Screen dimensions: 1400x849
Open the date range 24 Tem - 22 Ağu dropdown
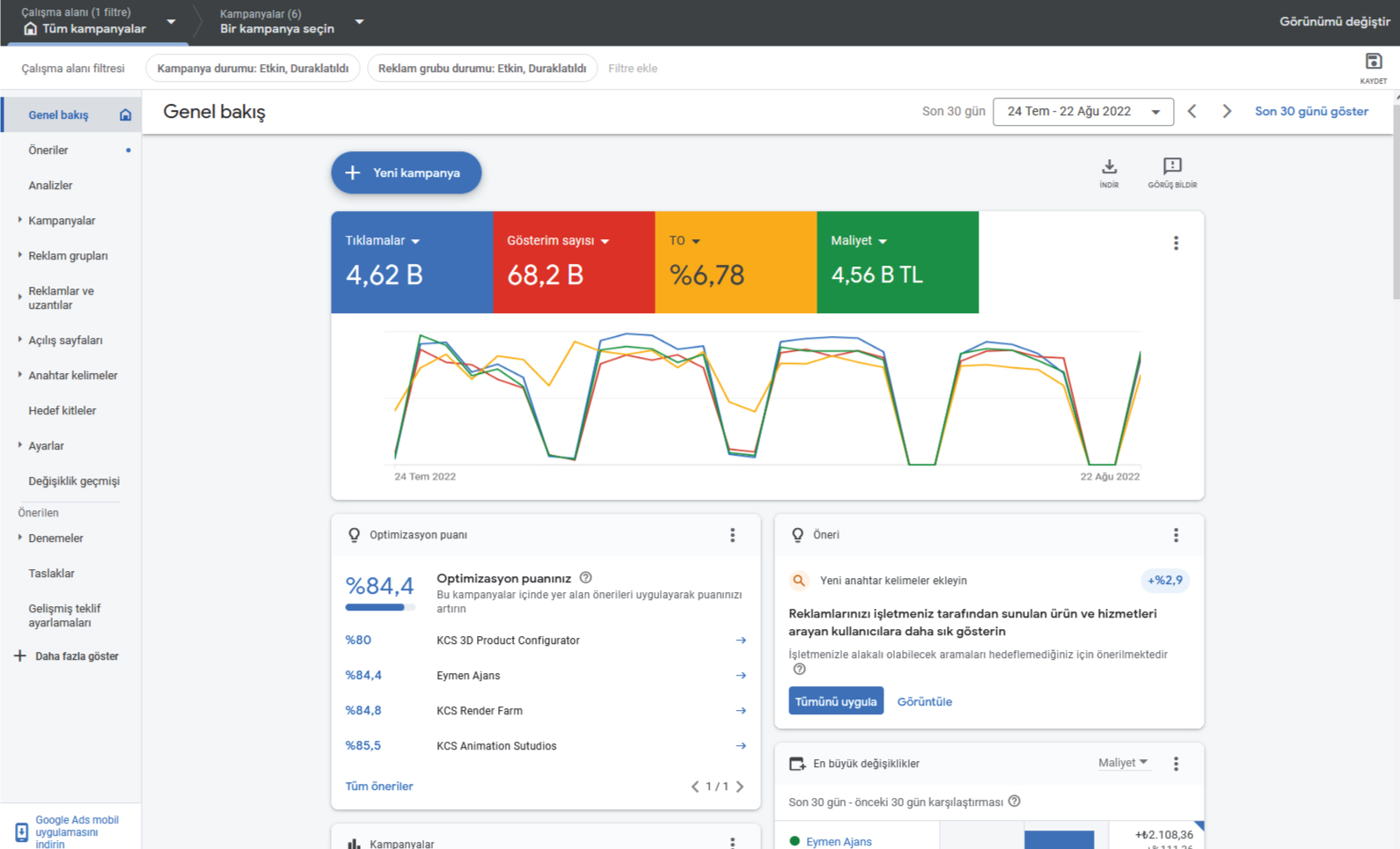click(x=1083, y=112)
